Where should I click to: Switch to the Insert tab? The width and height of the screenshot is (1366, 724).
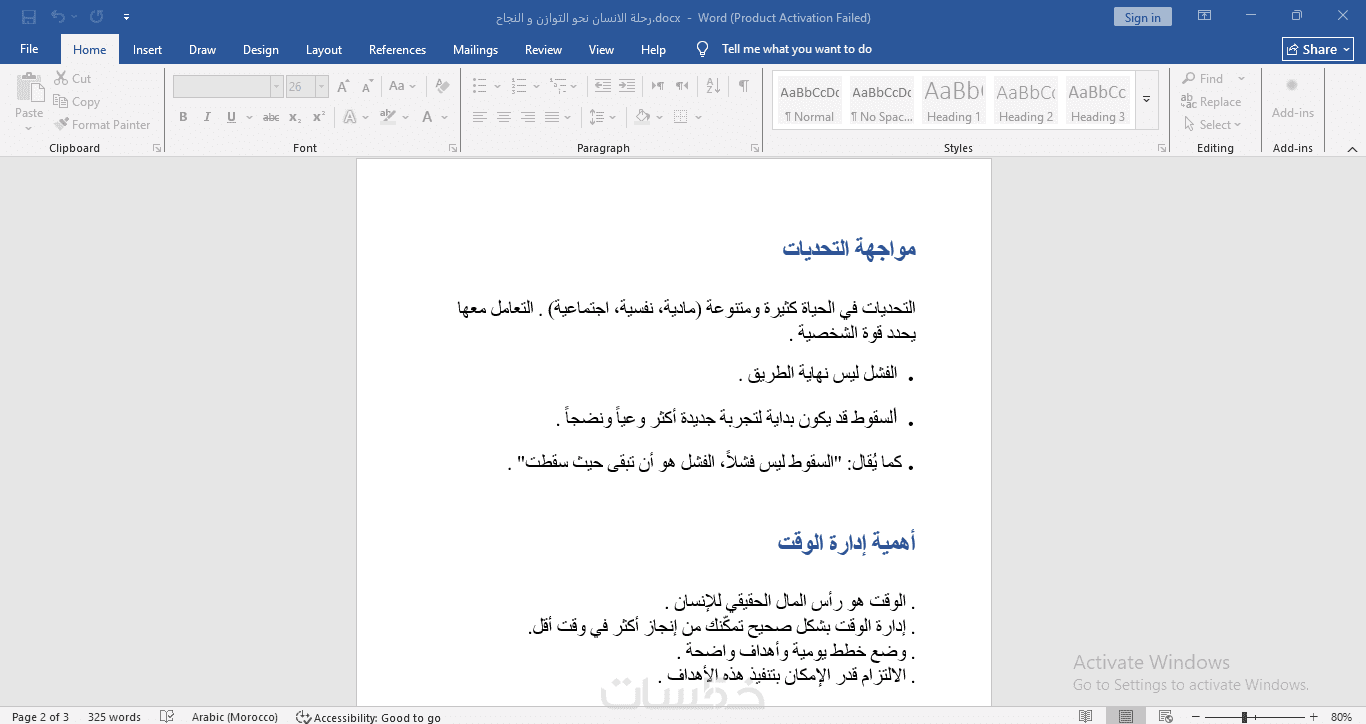pyautogui.click(x=148, y=49)
